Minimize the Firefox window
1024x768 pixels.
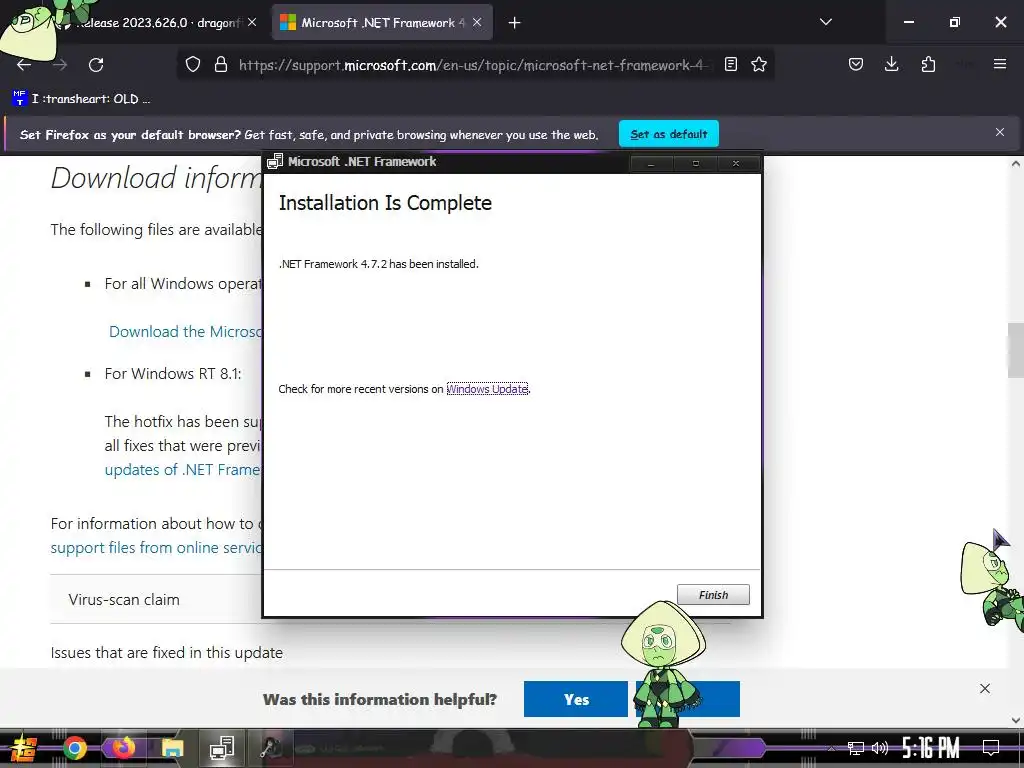(908, 22)
